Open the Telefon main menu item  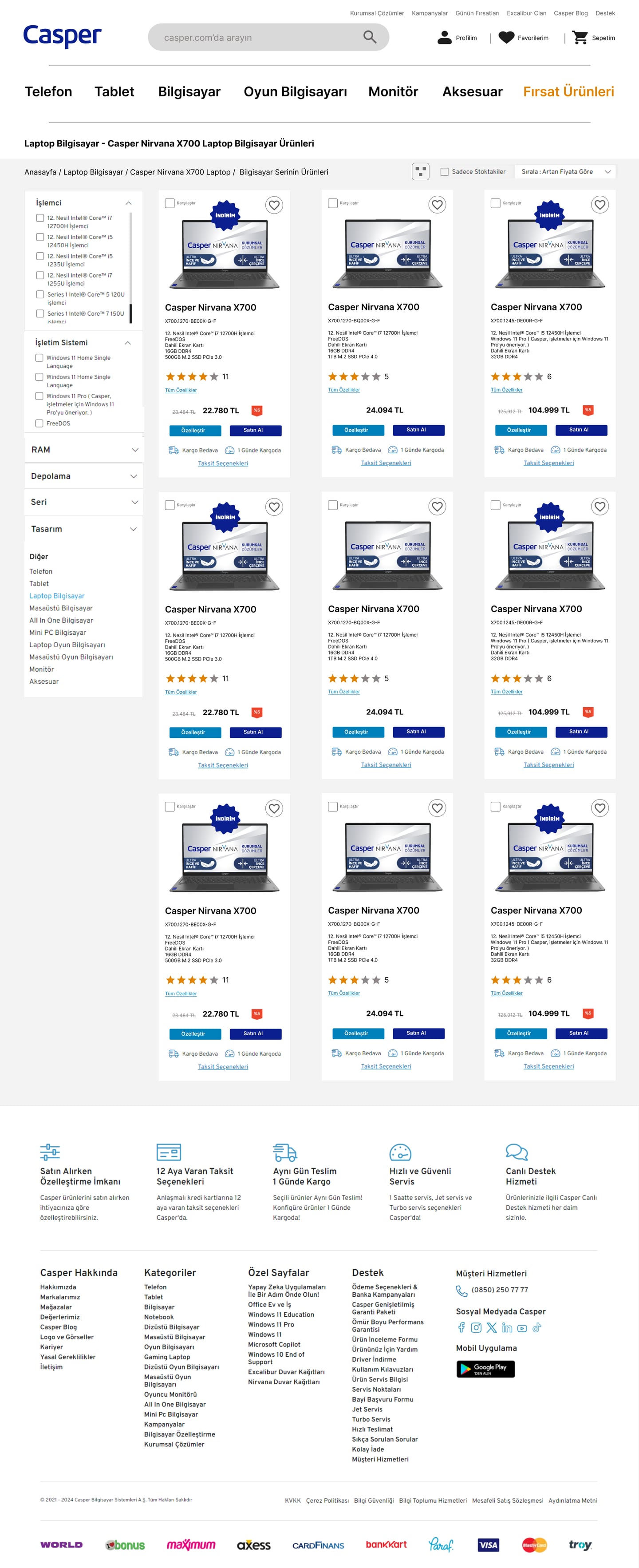[48, 91]
